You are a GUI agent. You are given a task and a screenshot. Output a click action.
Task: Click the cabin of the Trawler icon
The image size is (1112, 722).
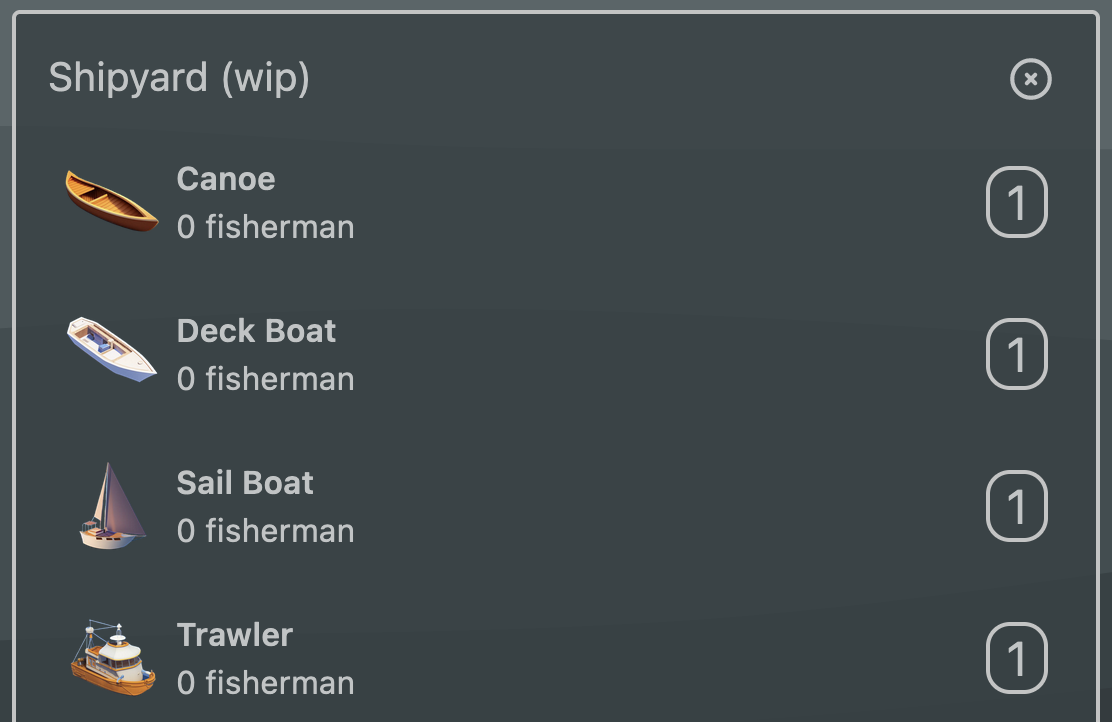coord(120,651)
